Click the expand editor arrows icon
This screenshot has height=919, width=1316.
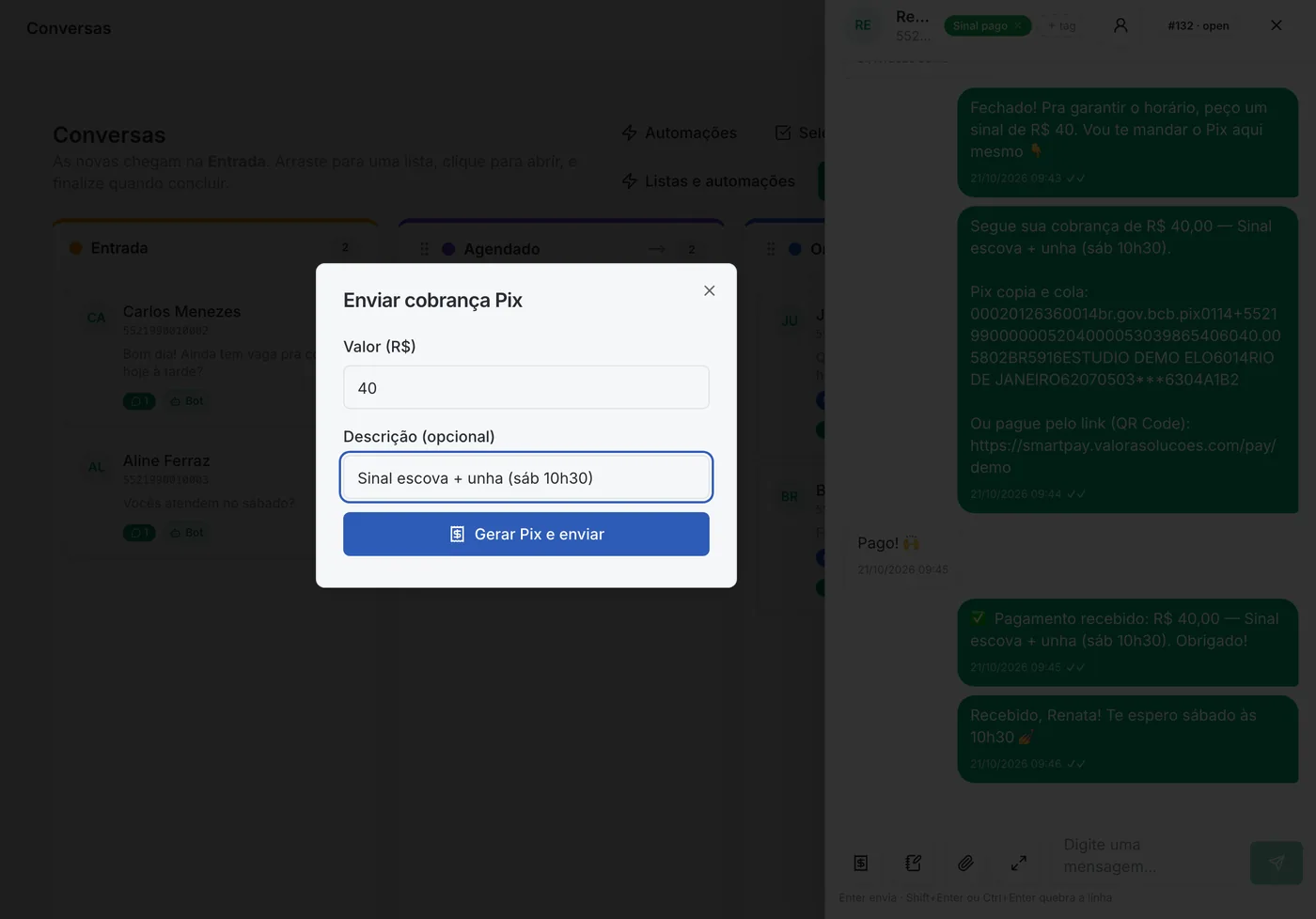point(1019,863)
